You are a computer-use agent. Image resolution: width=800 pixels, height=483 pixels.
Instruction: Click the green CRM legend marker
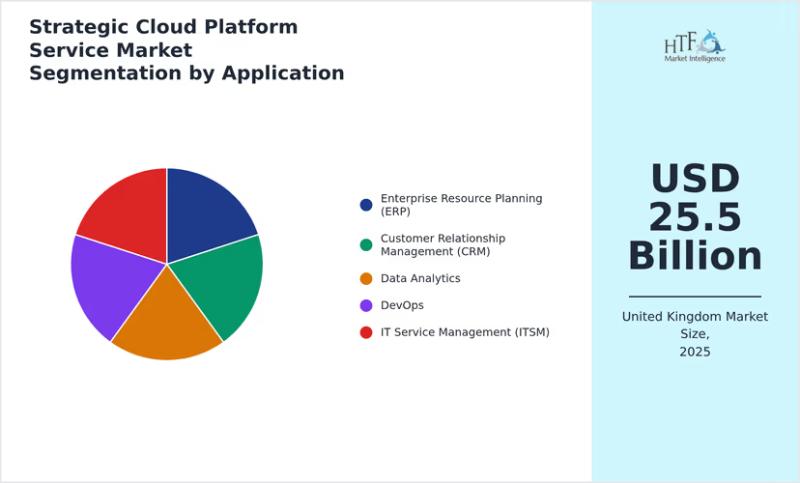click(366, 245)
